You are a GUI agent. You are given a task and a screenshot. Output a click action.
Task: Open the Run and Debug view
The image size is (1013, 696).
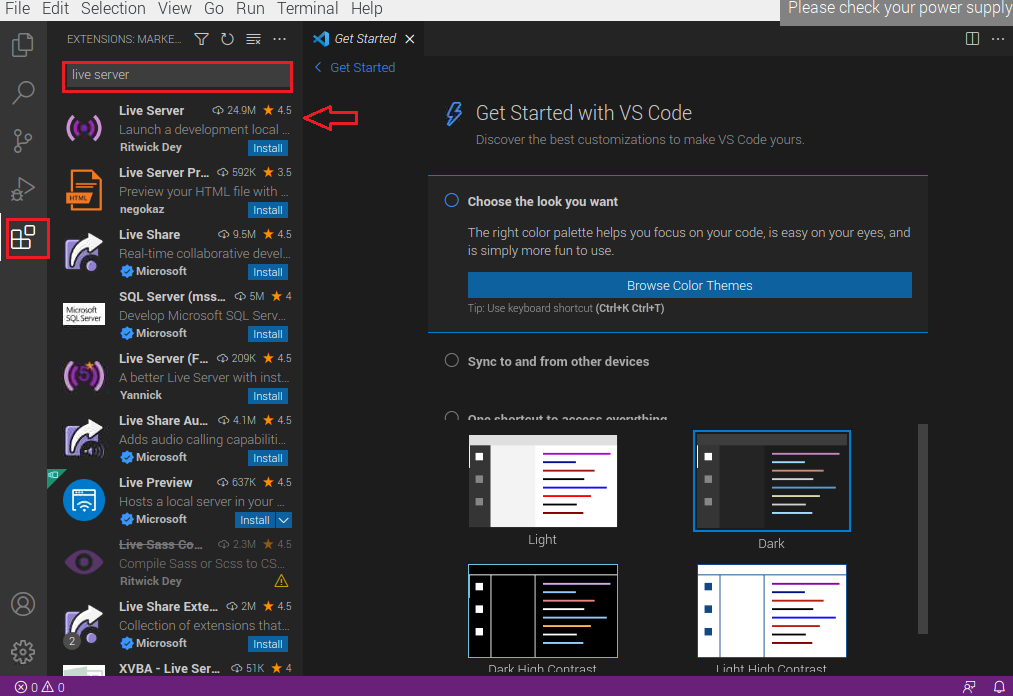click(22, 189)
